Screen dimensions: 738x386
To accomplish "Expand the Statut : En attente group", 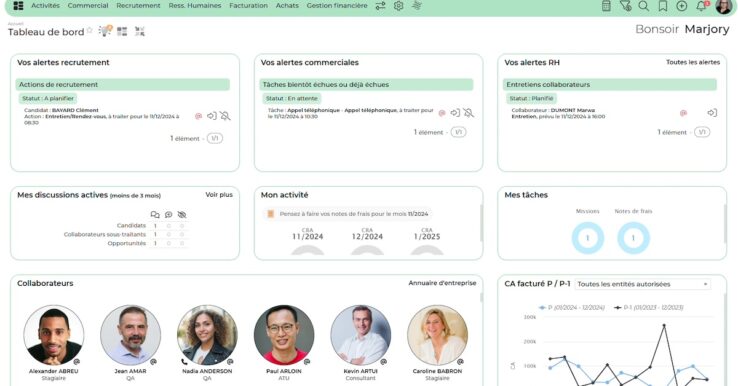I will click(x=292, y=98).
